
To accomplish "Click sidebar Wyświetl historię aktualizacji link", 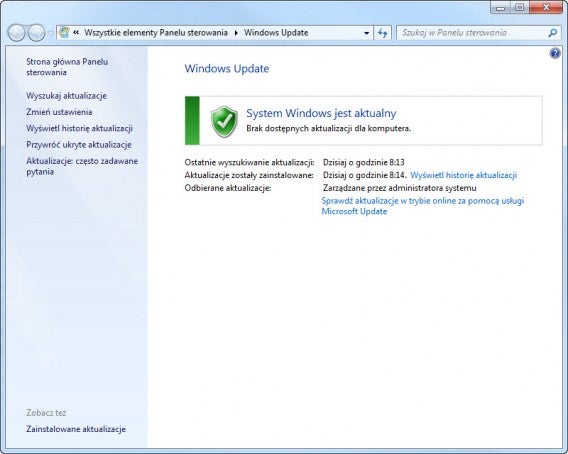I will pyautogui.click(x=79, y=128).
